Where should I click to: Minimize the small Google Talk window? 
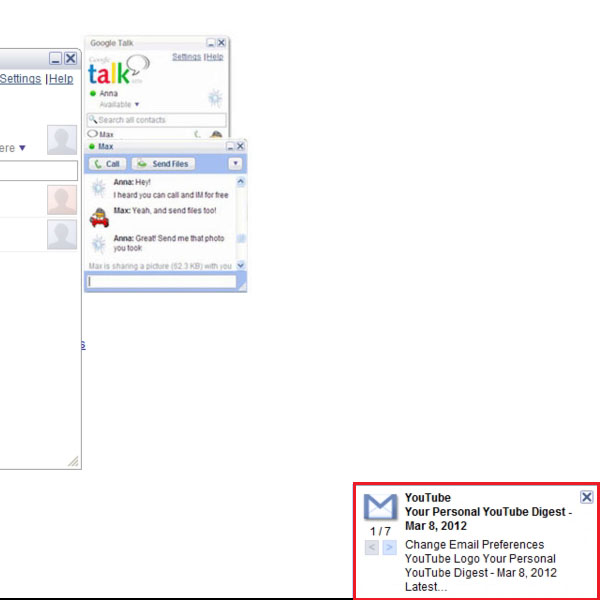tap(211, 43)
